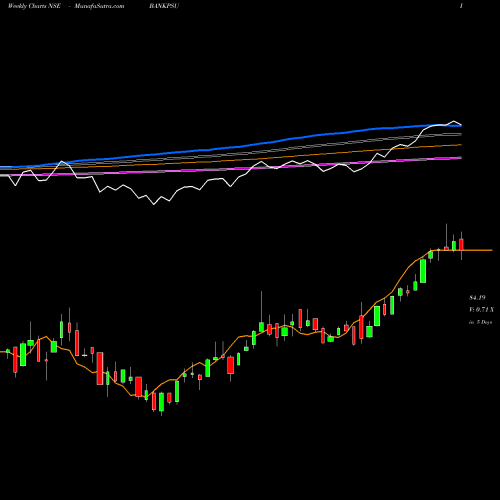Image resolution: width=500 pixels, height=500 pixels.
Task: Click the final red candlestick on the chart
Action: tap(461, 244)
